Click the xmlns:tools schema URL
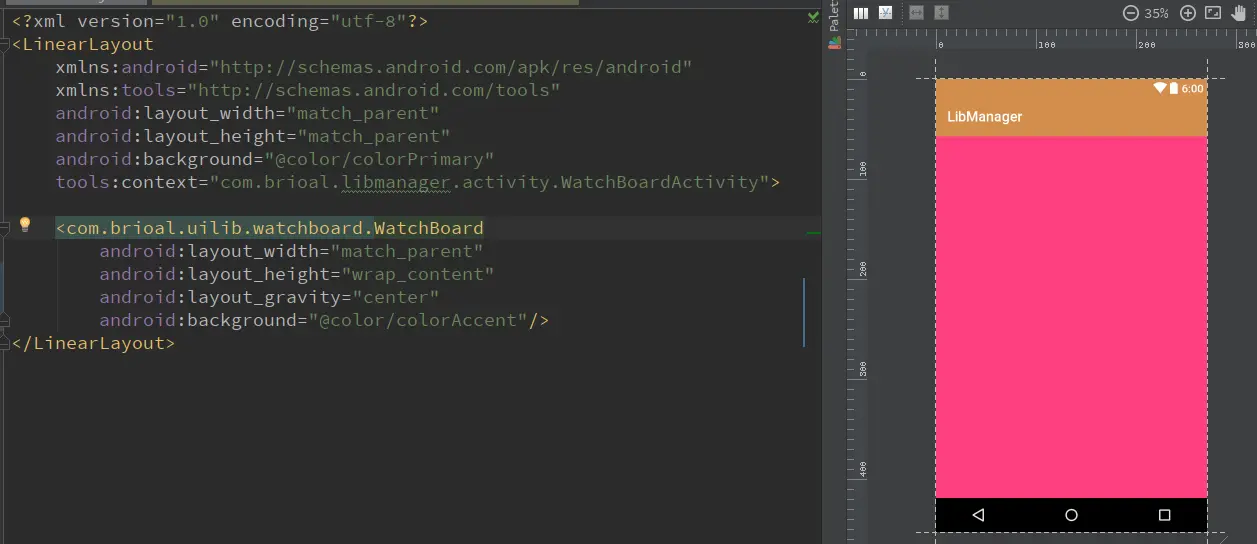This screenshot has width=1257, height=544. pyautogui.click(x=374, y=90)
